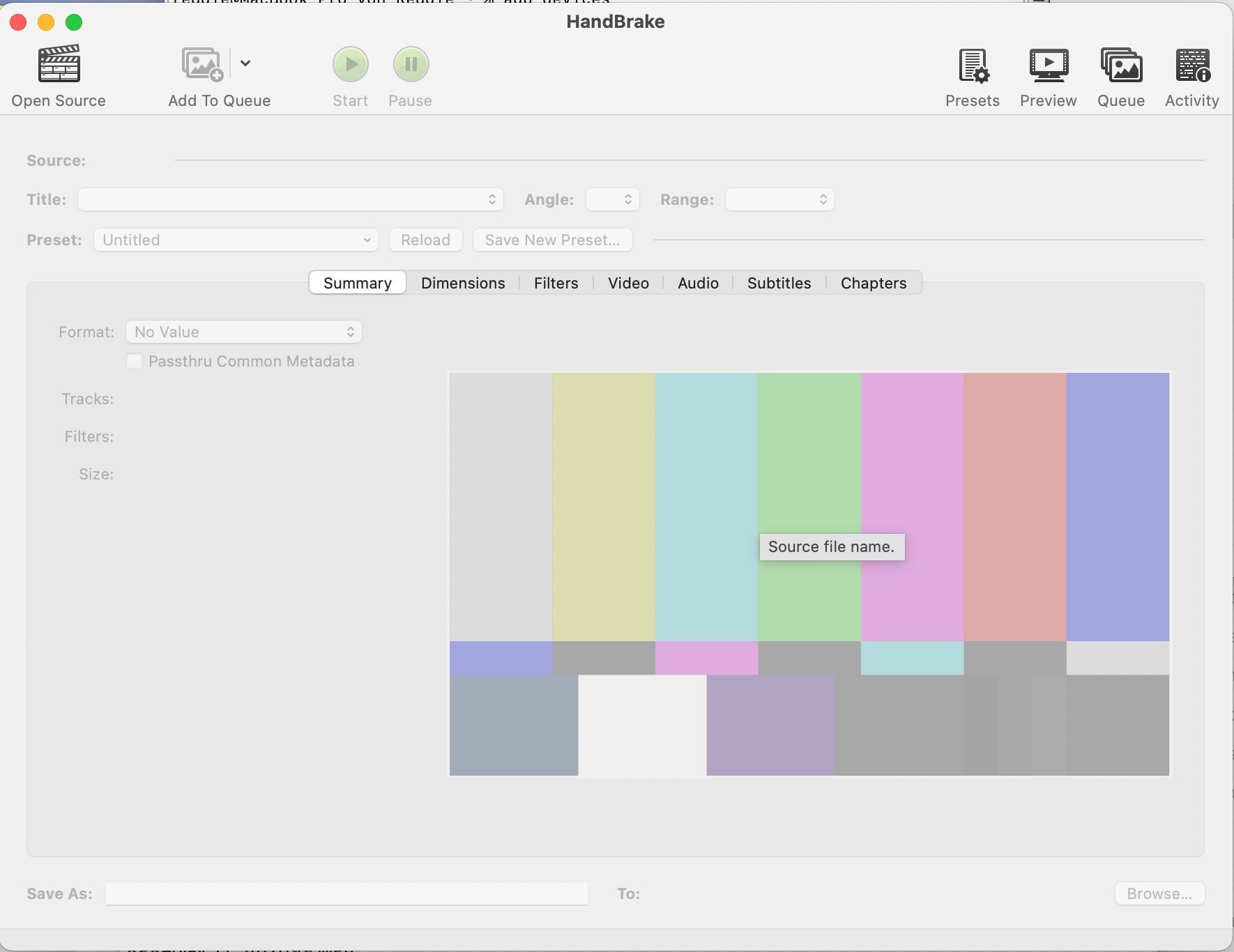Open the Range type selector
Viewport: 1234px width, 952px height.
780,199
